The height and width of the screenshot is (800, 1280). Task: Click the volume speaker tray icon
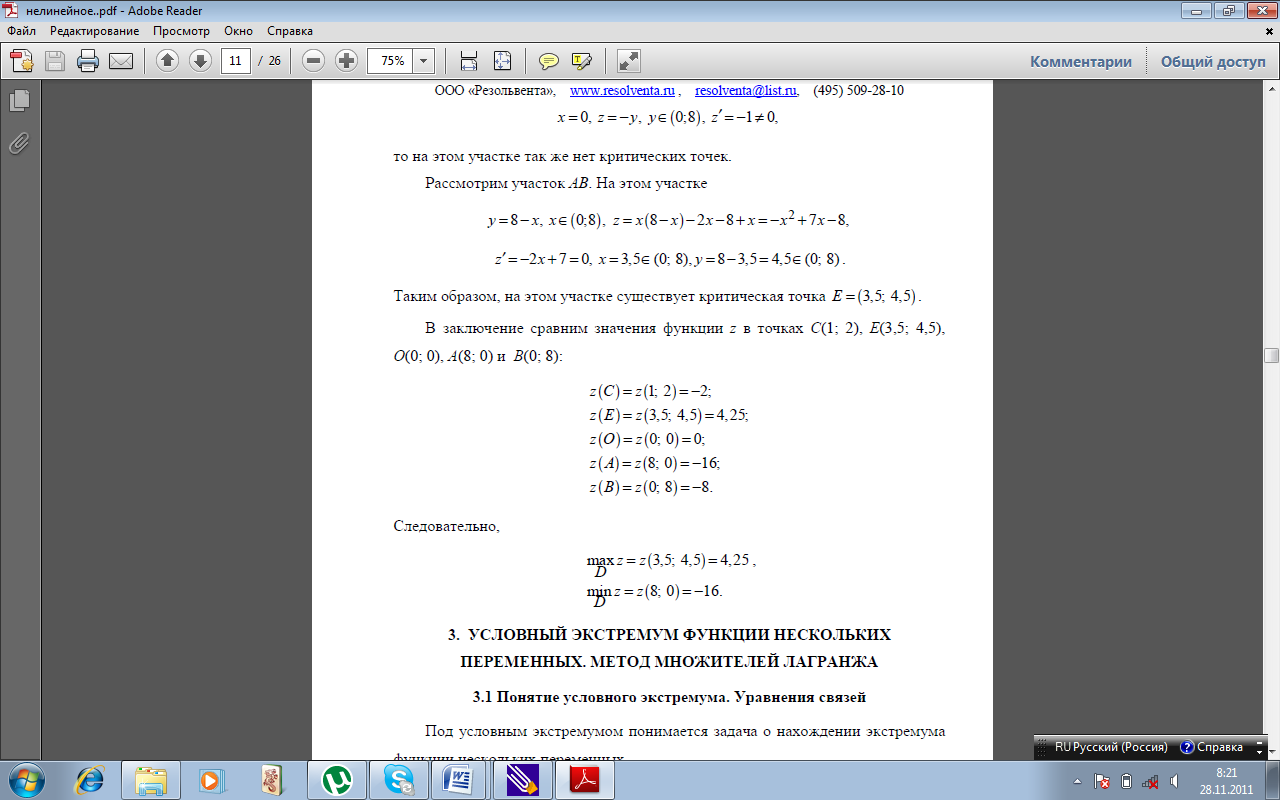click(x=1174, y=781)
